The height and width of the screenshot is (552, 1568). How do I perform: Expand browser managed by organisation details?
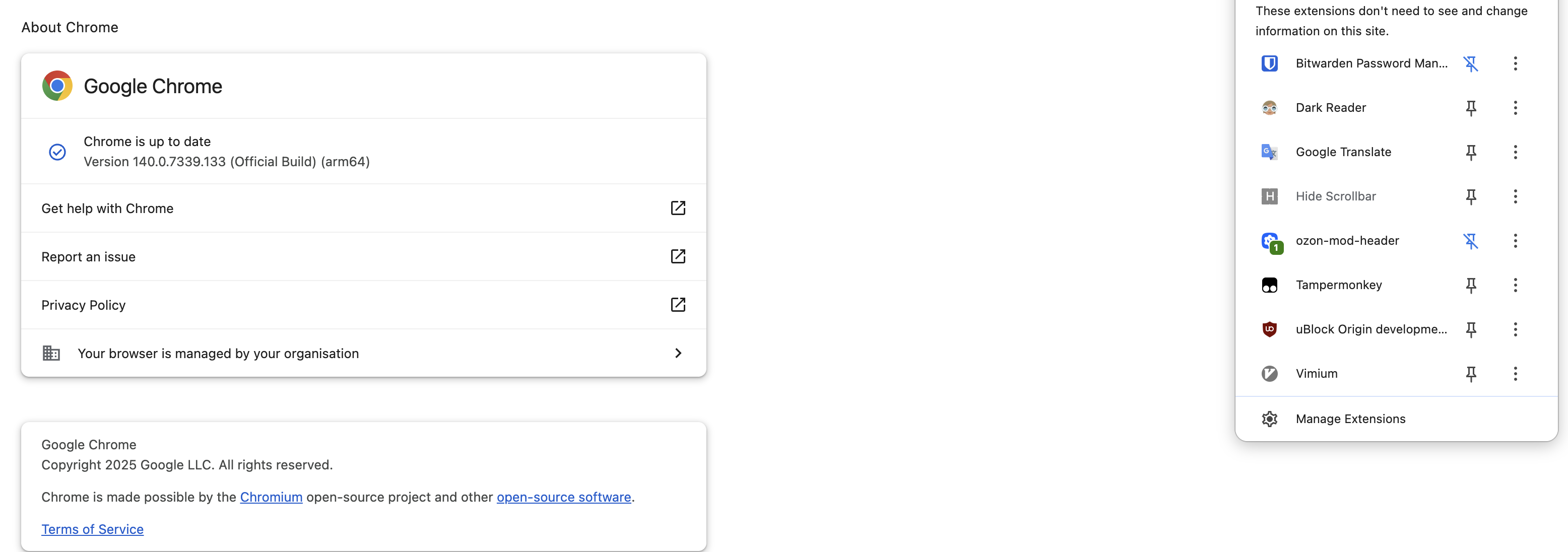tap(678, 353)
